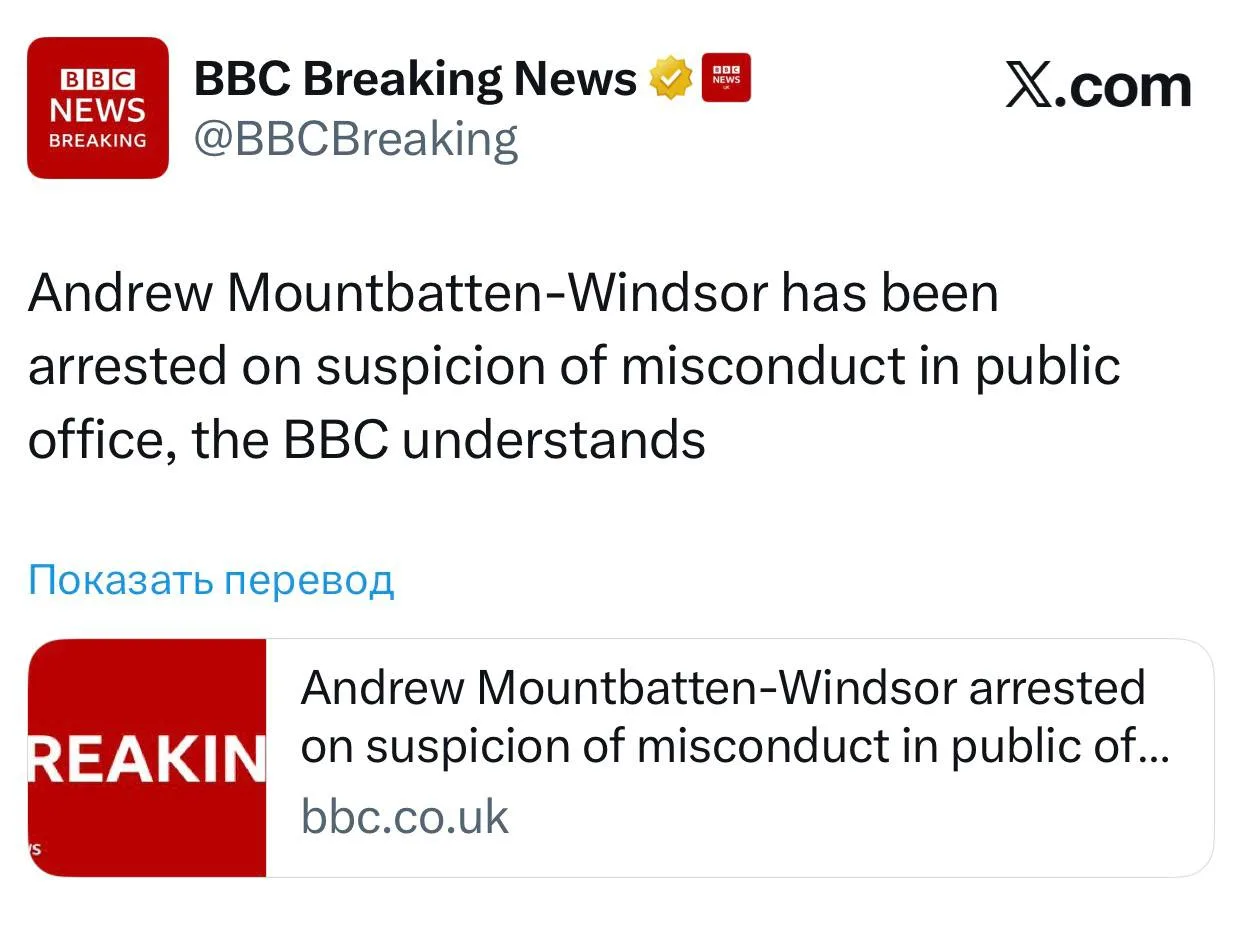
Task: Click the word BREAKING inside the profile avatar
Action: (98, 141)
